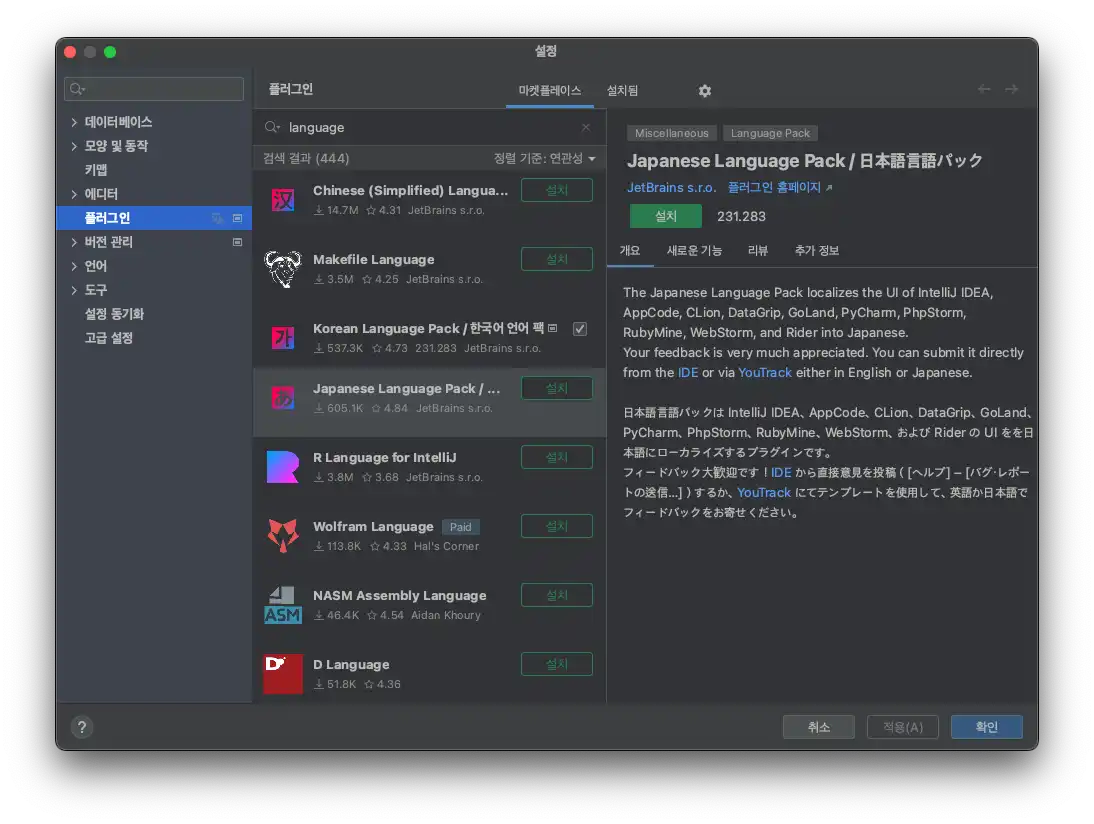
Task: Open the YouTrack link in the Japanese description
Action: (x=764, y=493)
